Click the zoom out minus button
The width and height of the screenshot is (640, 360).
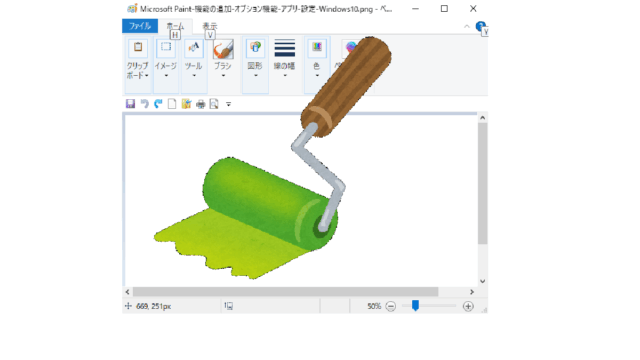tap(391, 306)
